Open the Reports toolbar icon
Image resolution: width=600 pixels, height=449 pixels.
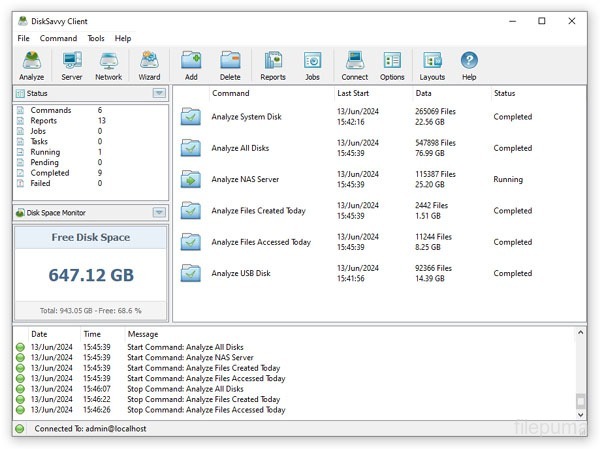click(273, 66)
